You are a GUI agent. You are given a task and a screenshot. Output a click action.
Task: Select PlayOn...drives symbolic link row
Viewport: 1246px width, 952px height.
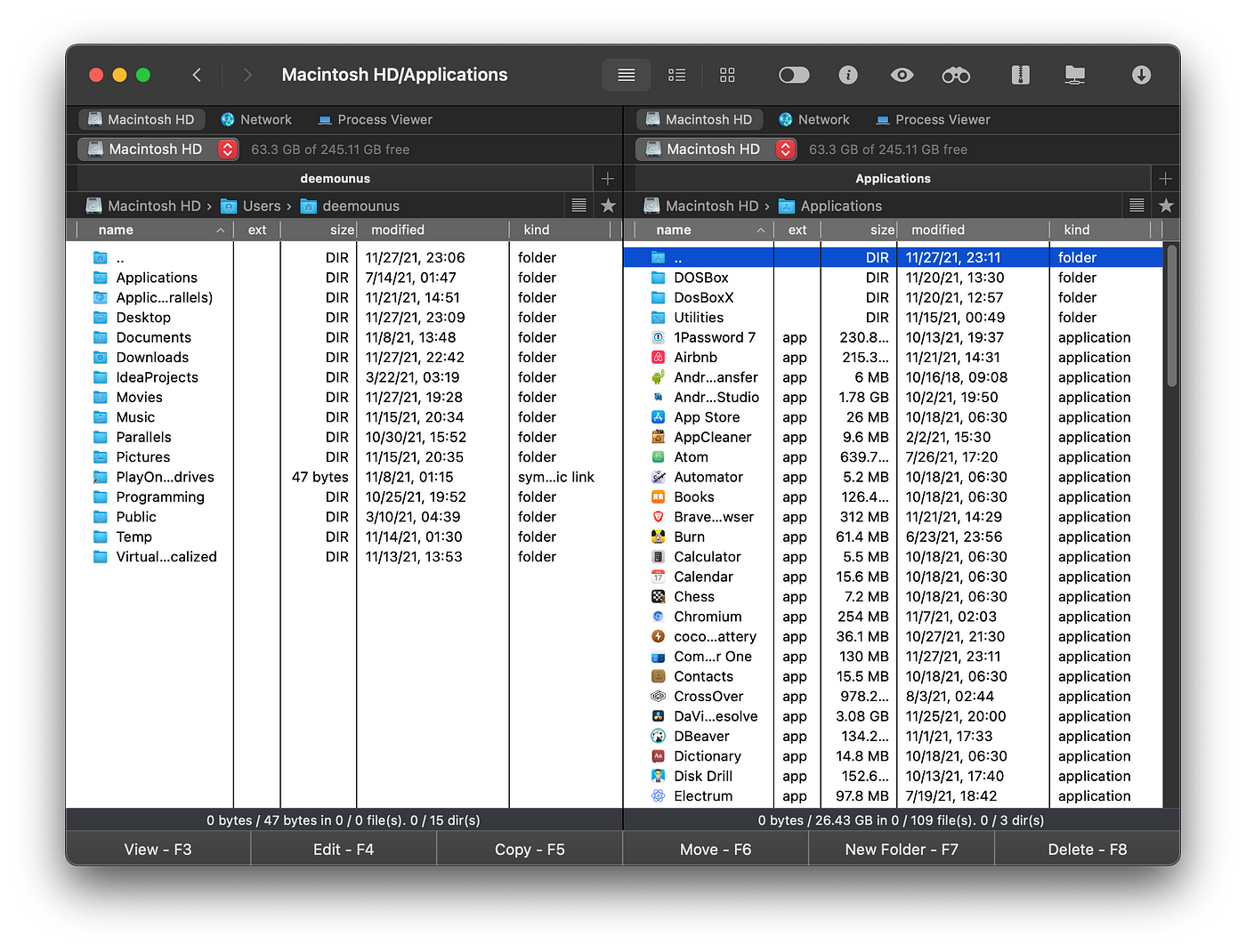(x=344, y=477)
